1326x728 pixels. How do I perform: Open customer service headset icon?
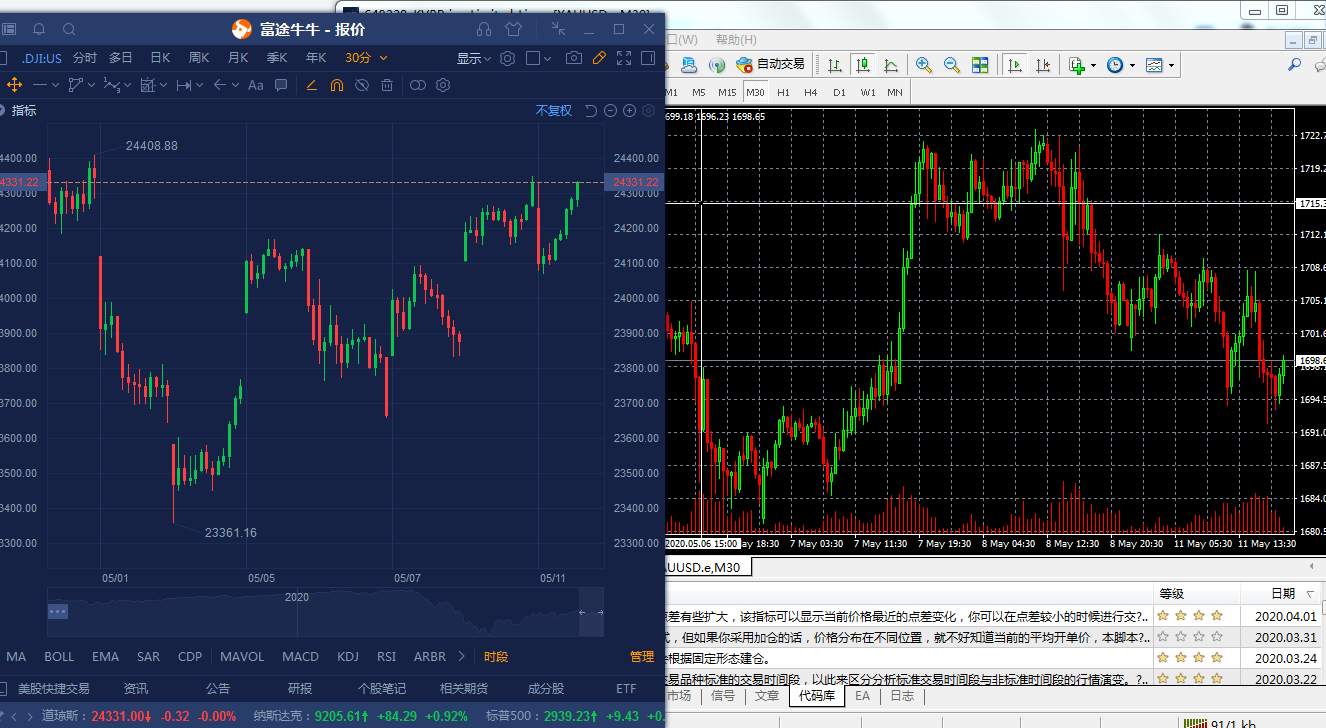coord(484,29)
